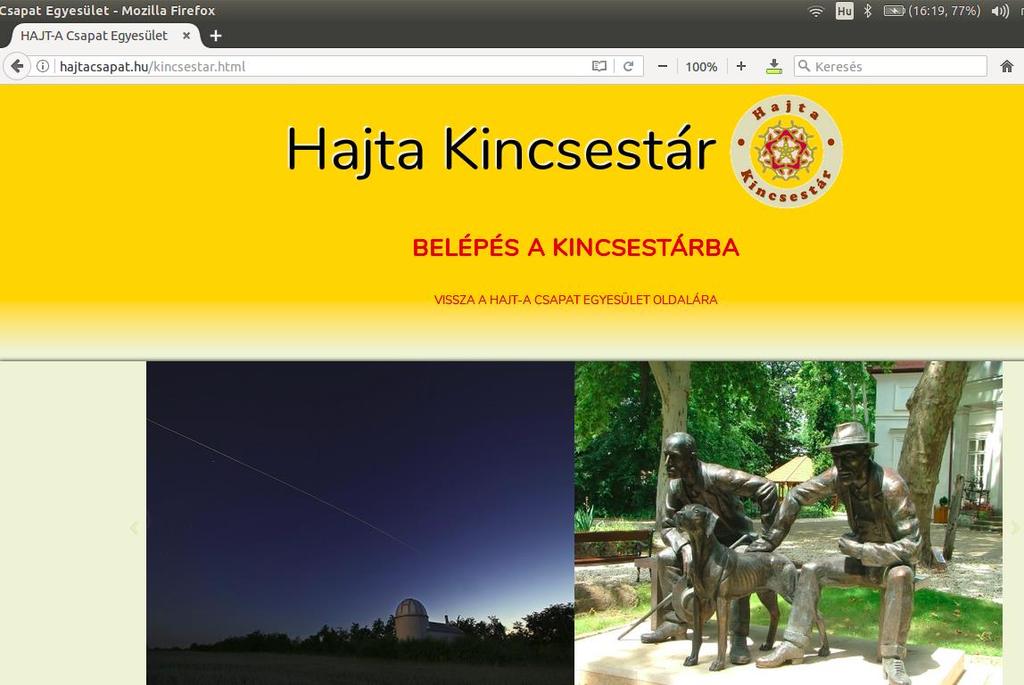
Task: Reset zoom at 100% indicator
Action: (701, 67)
